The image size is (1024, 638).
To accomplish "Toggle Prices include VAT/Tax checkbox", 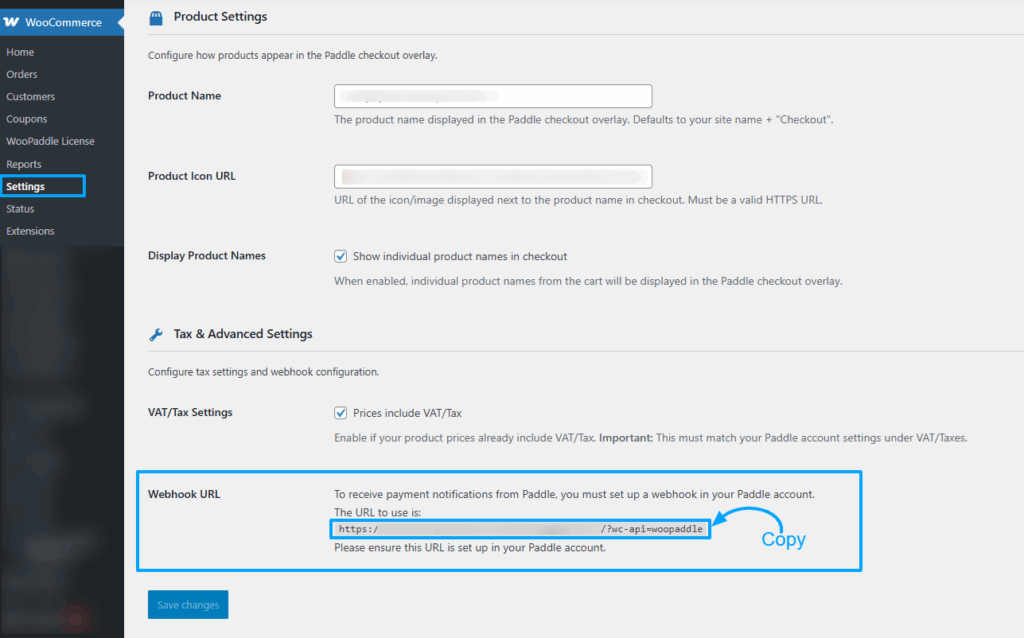I will 340,413.
